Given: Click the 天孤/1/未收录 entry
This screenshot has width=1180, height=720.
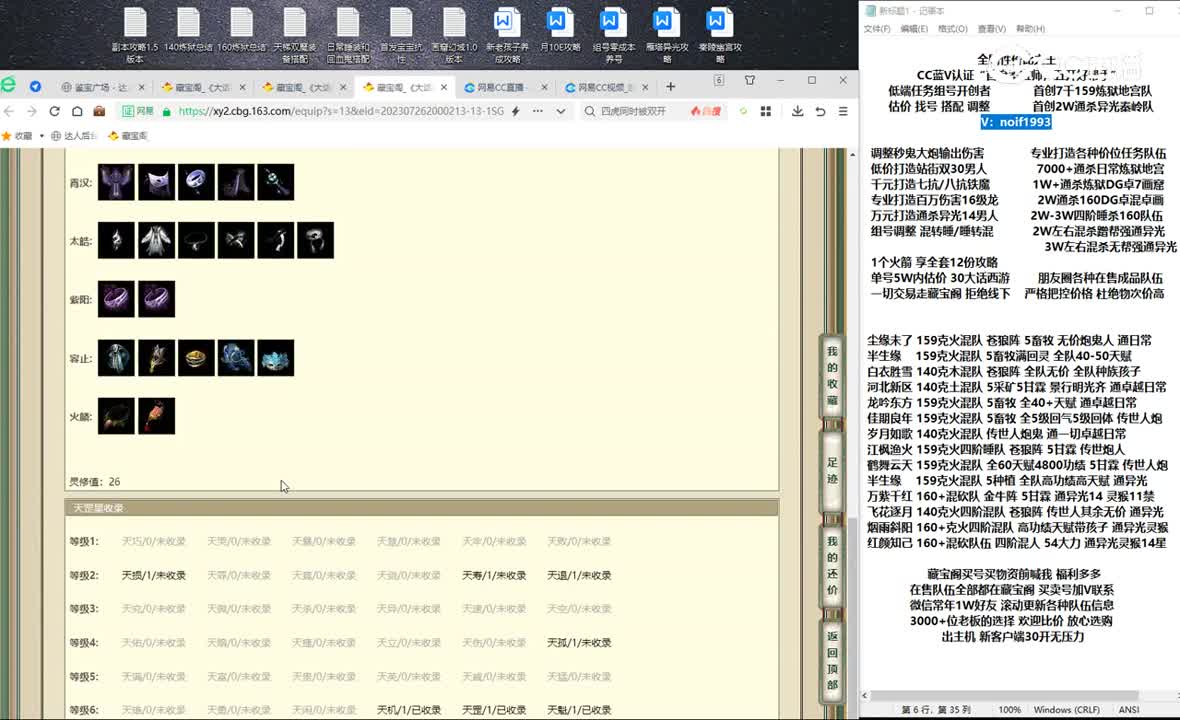Looking at the screenshot, I should tap(579, 643).
